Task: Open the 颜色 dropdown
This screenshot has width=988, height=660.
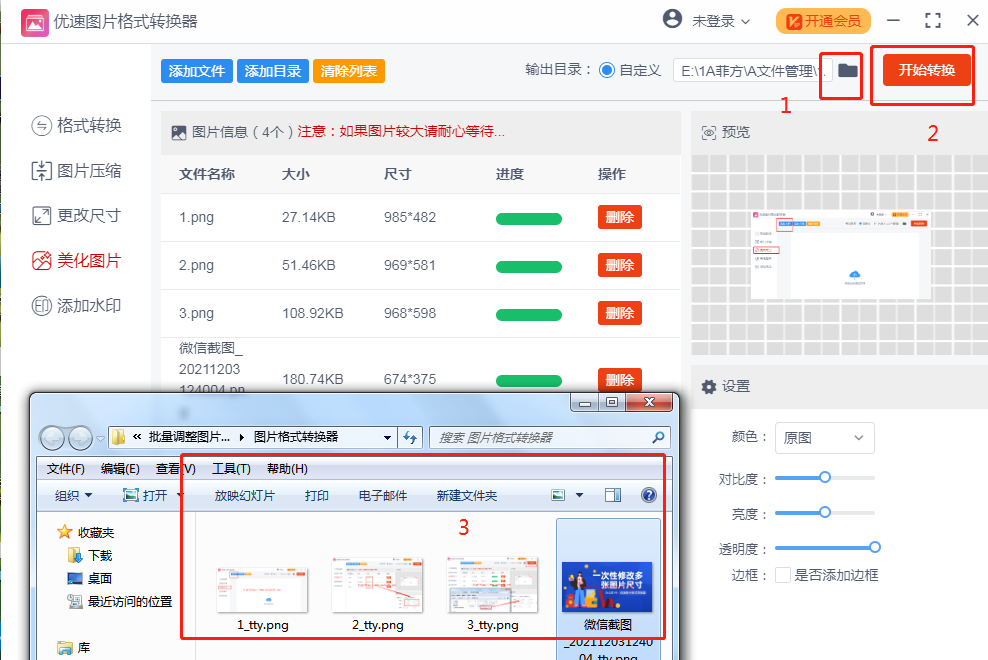Action: pyautogui.click(x=824, y=438)
